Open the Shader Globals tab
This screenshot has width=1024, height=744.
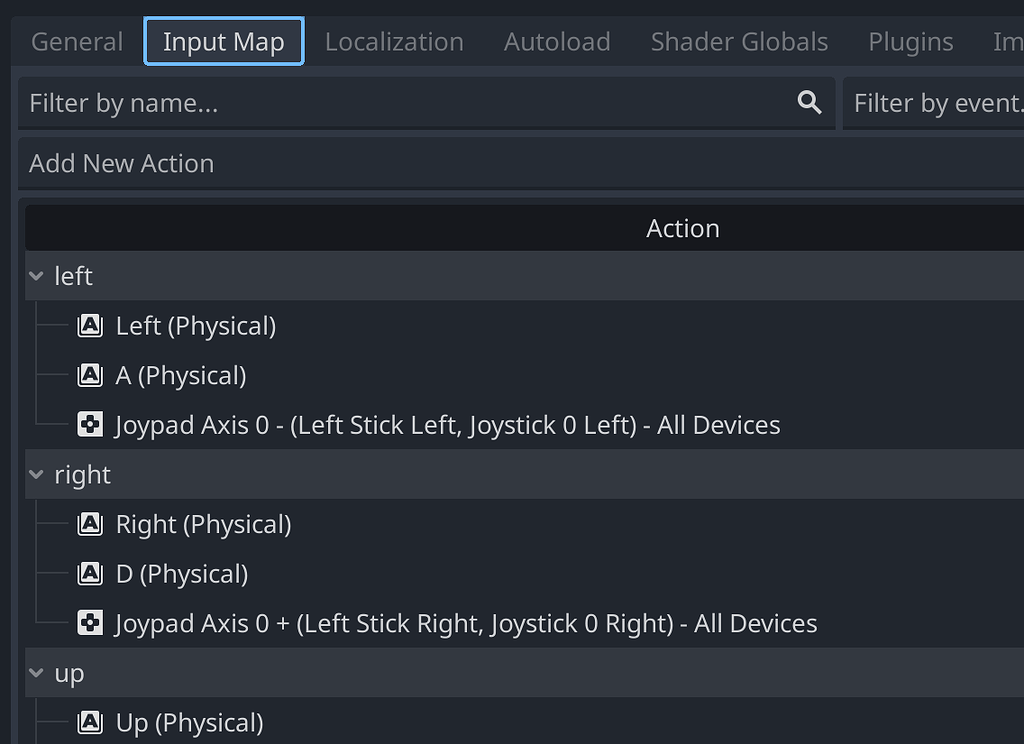coord(739,42)
